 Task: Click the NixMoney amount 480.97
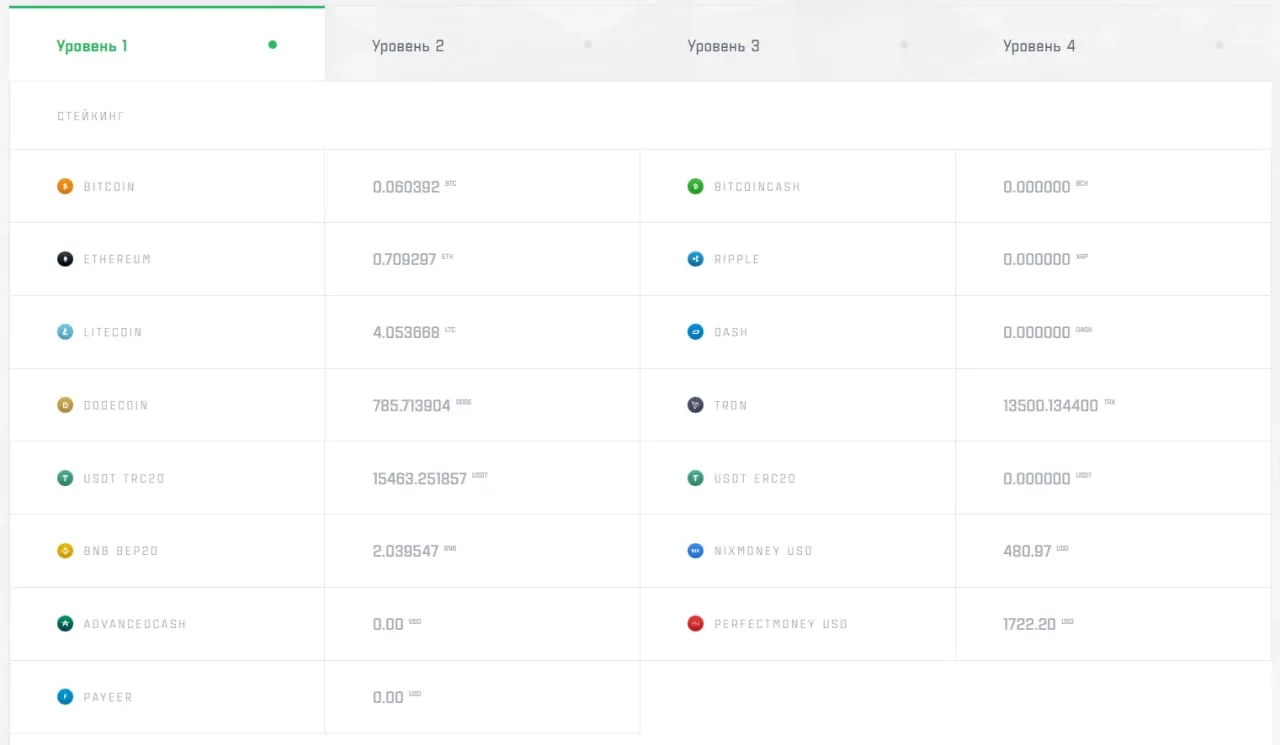(1027, 551)
